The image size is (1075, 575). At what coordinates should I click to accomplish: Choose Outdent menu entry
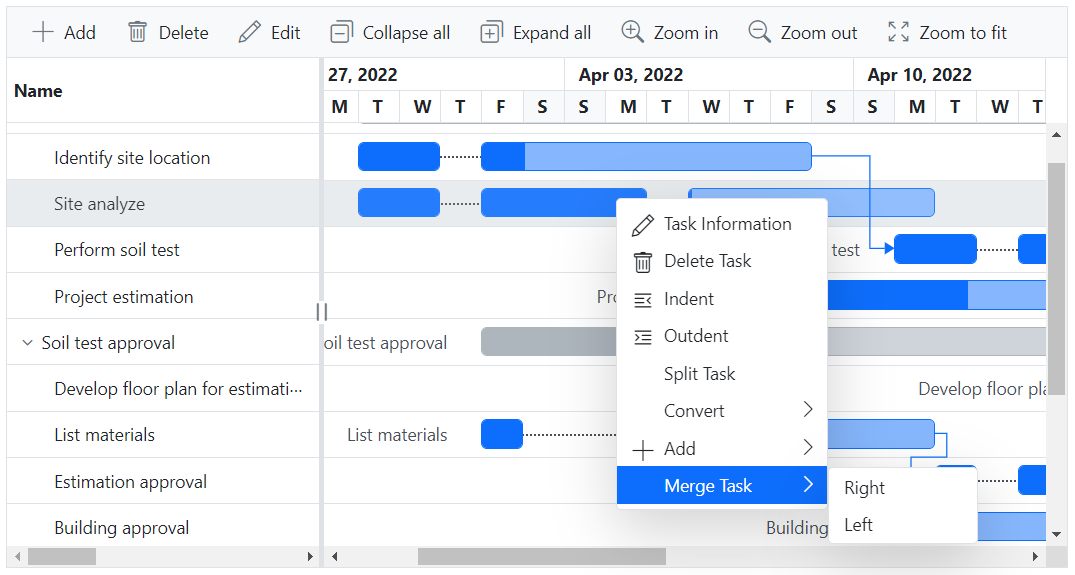click(x=722, y=336)
